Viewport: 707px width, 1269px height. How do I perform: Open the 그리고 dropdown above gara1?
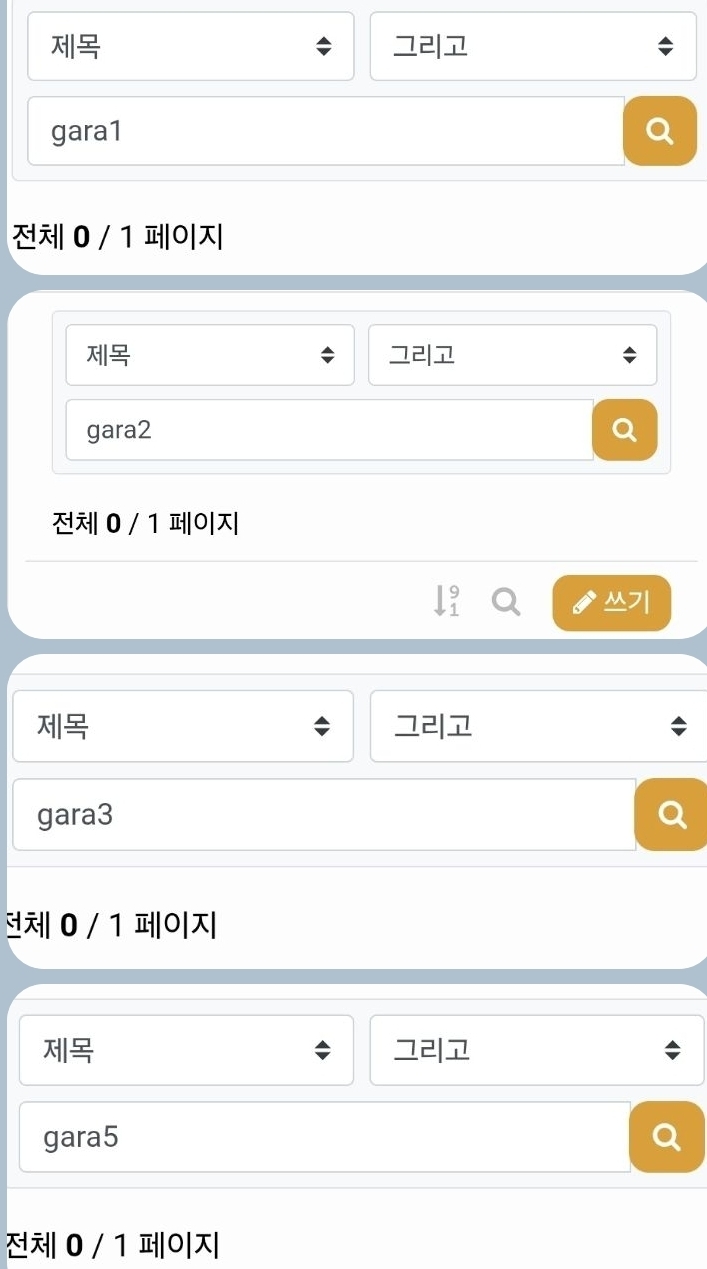(x=532, y=46)
